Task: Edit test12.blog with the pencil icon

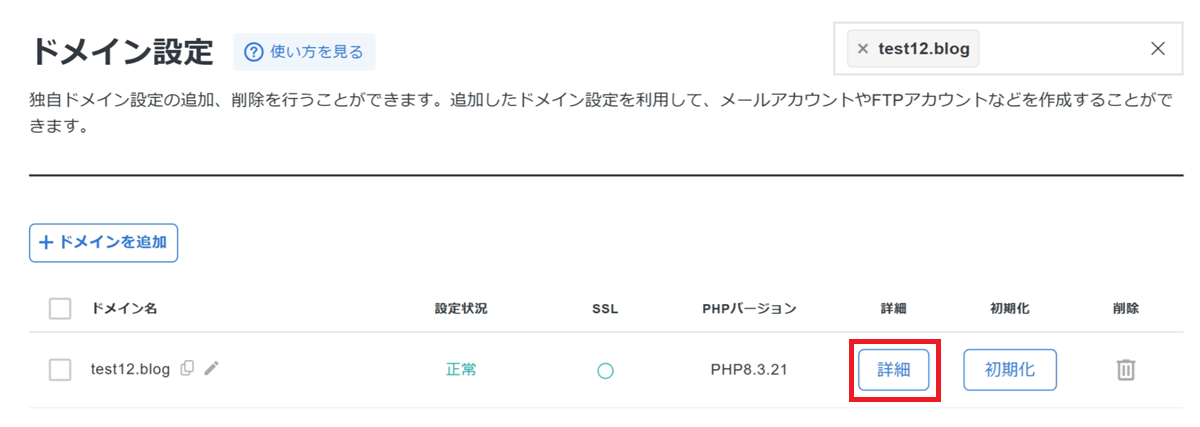Action: pos(211,369)
